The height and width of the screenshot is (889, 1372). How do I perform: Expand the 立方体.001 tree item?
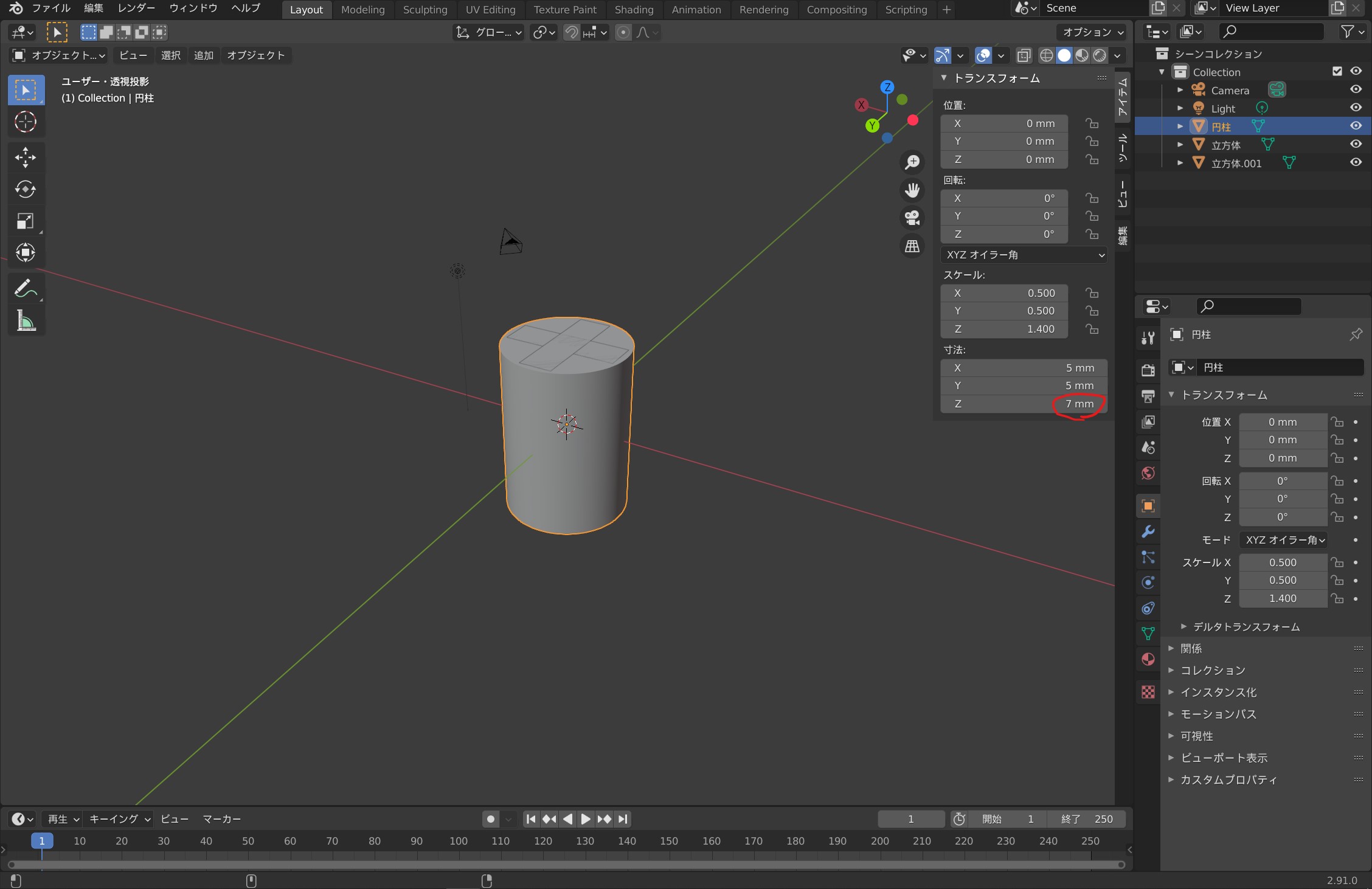click(1180, 163)
